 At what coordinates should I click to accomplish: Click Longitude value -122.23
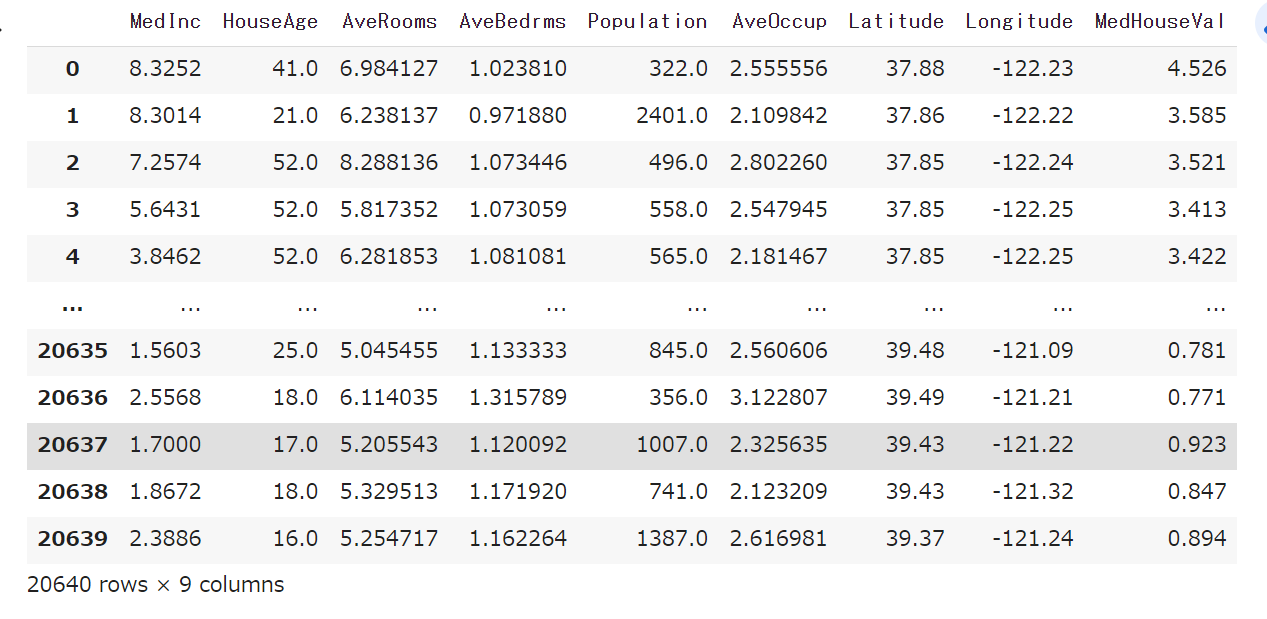point(1033,69)
